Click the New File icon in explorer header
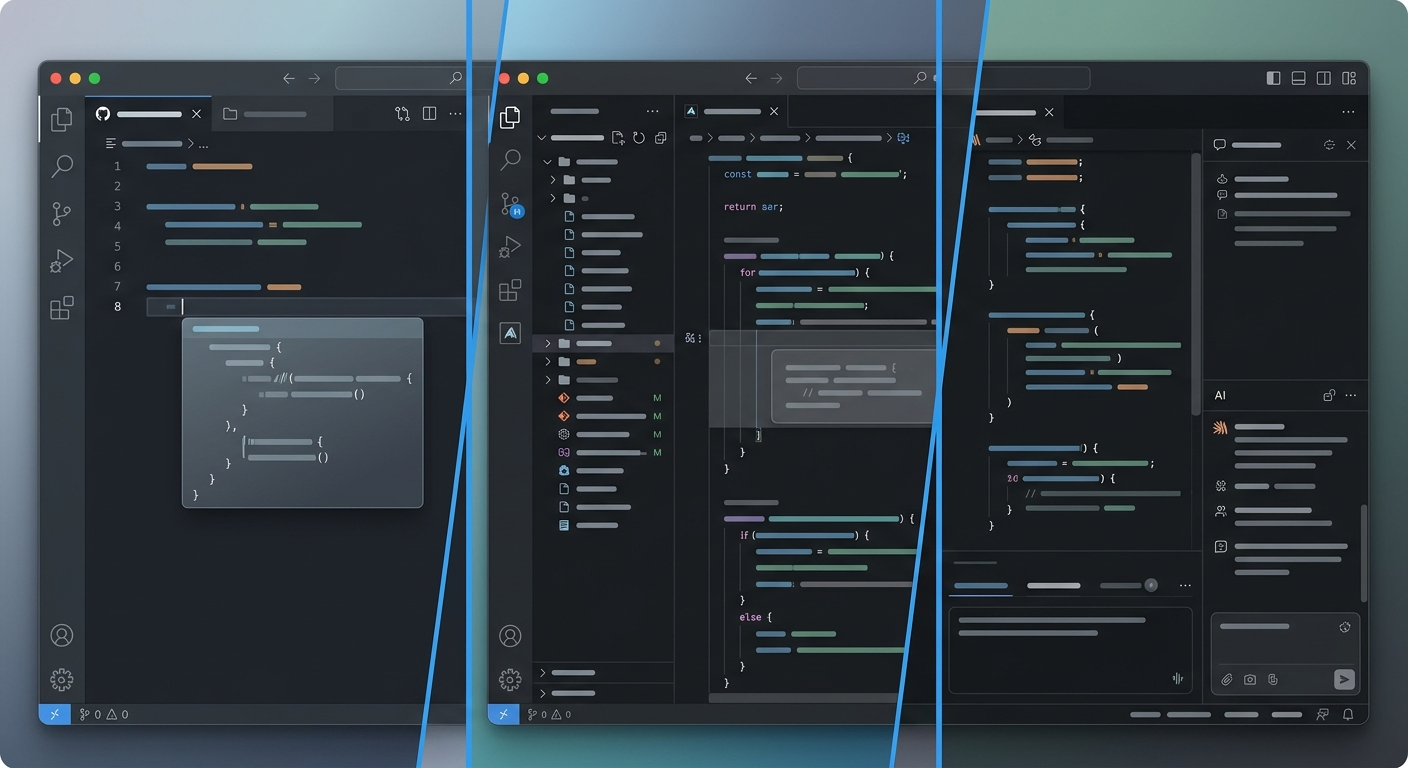1408x768 pixels. coord(618,138)
